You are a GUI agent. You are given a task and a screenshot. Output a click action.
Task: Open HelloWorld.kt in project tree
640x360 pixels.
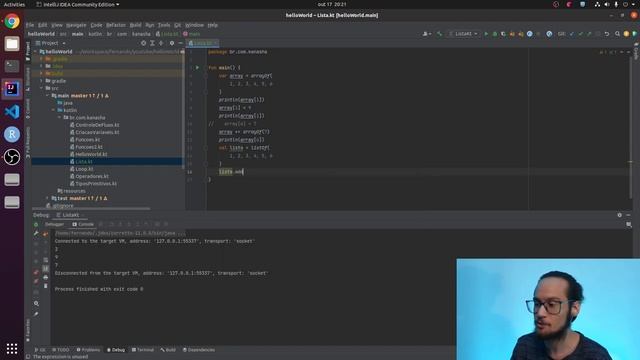tap(91, 154)
